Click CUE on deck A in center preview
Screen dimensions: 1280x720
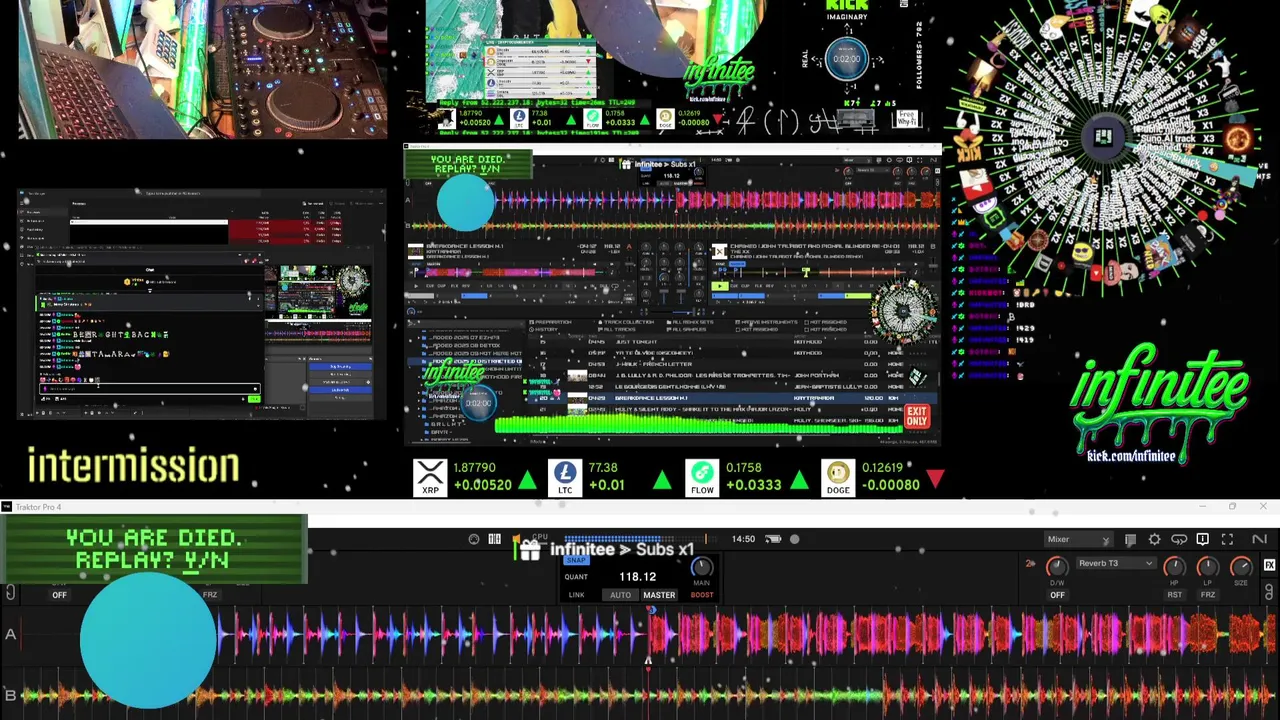click(430, 286)
